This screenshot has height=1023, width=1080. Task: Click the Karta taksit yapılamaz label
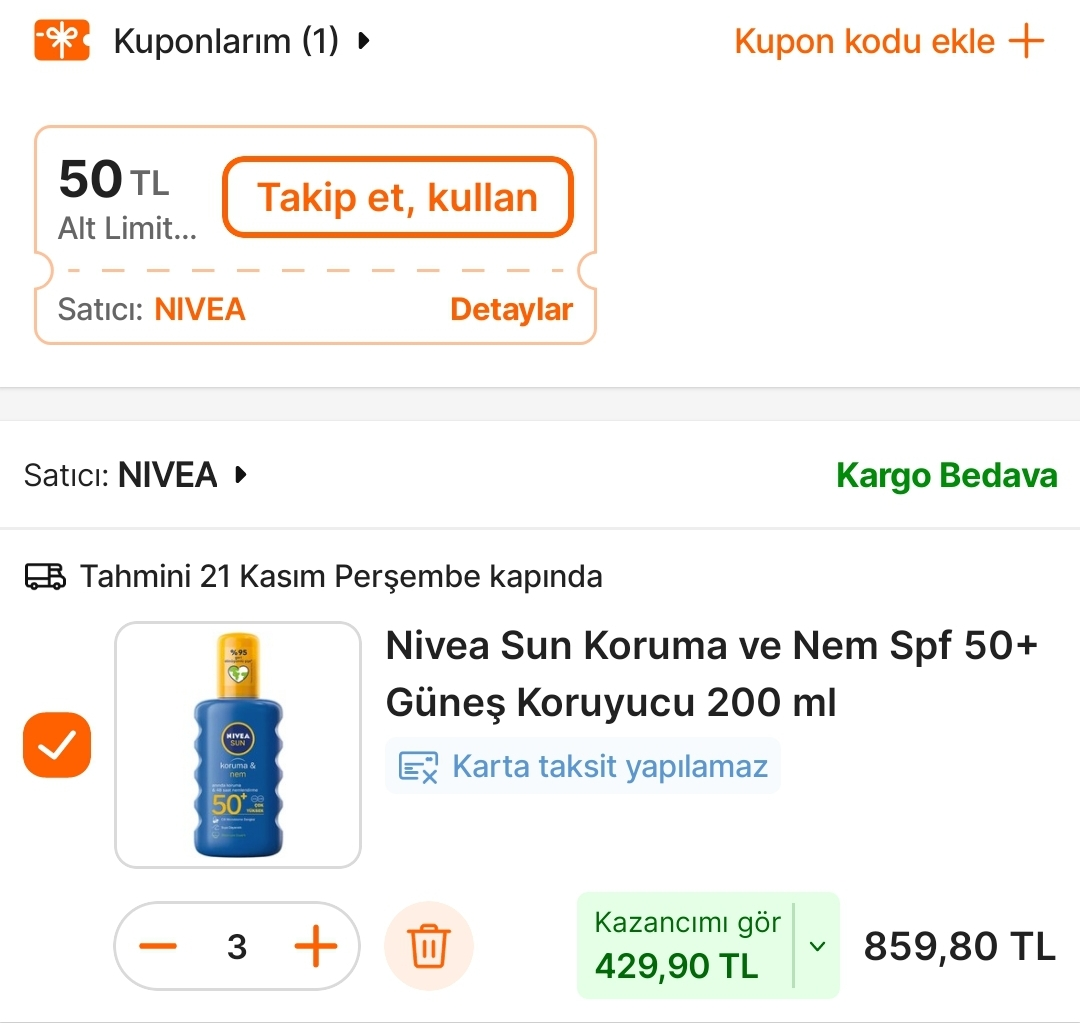(610, 767)
